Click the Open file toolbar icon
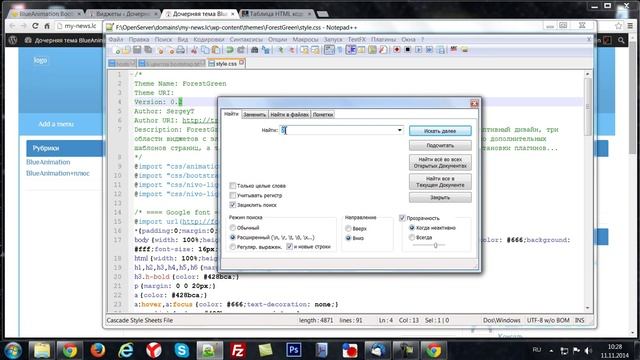Image resolution: width=640 pixels, height=360 pixels. click(127, 50)
